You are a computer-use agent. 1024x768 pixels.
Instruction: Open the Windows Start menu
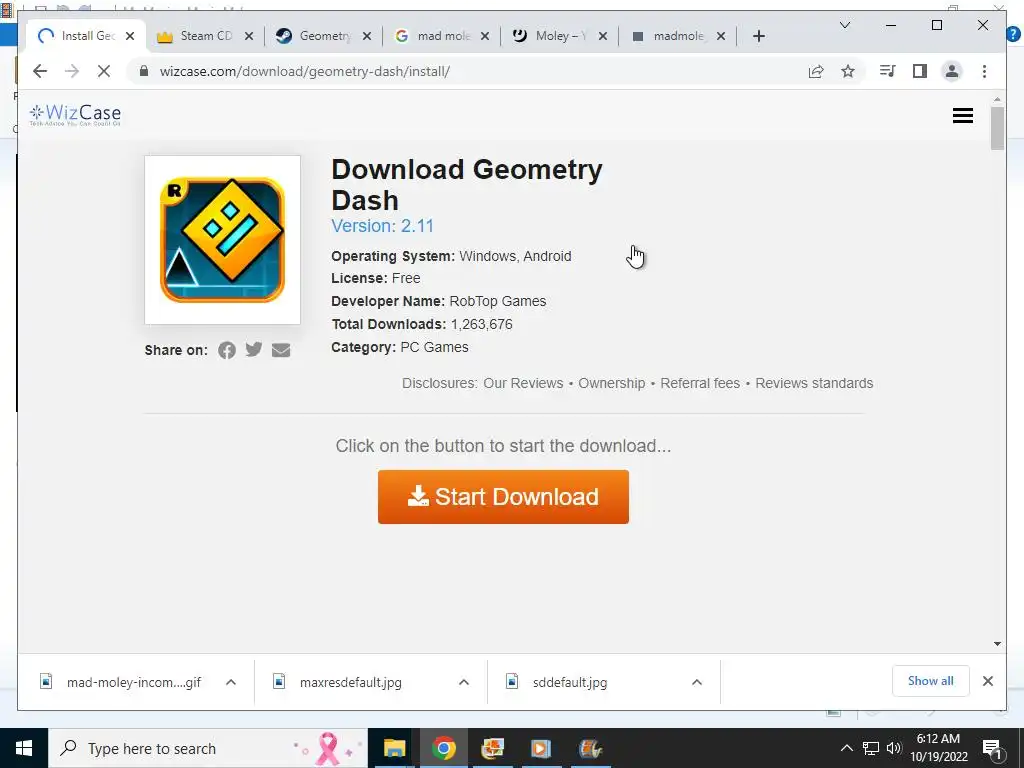pos(24,748)
